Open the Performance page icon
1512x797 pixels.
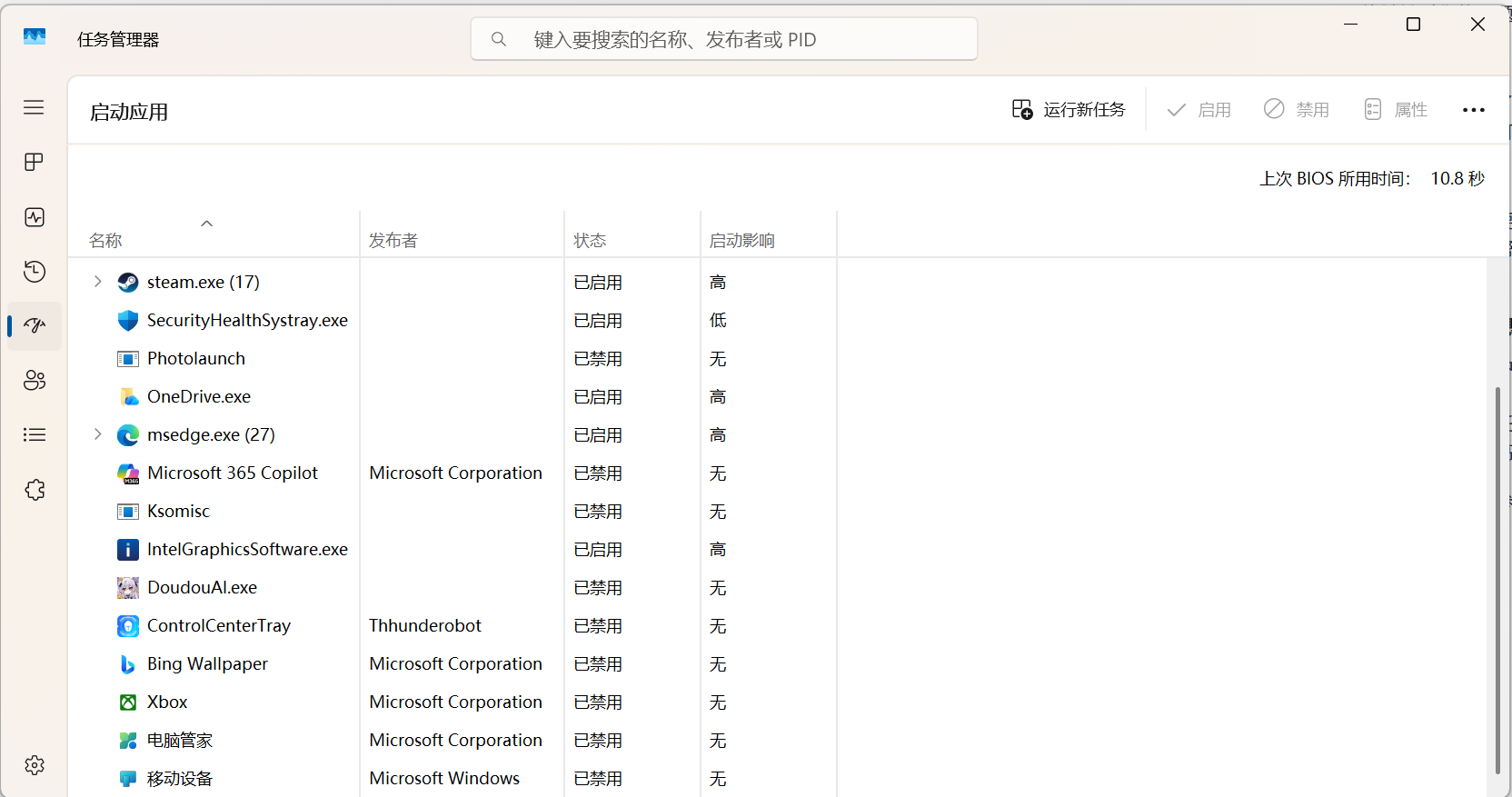click(35, 217)
